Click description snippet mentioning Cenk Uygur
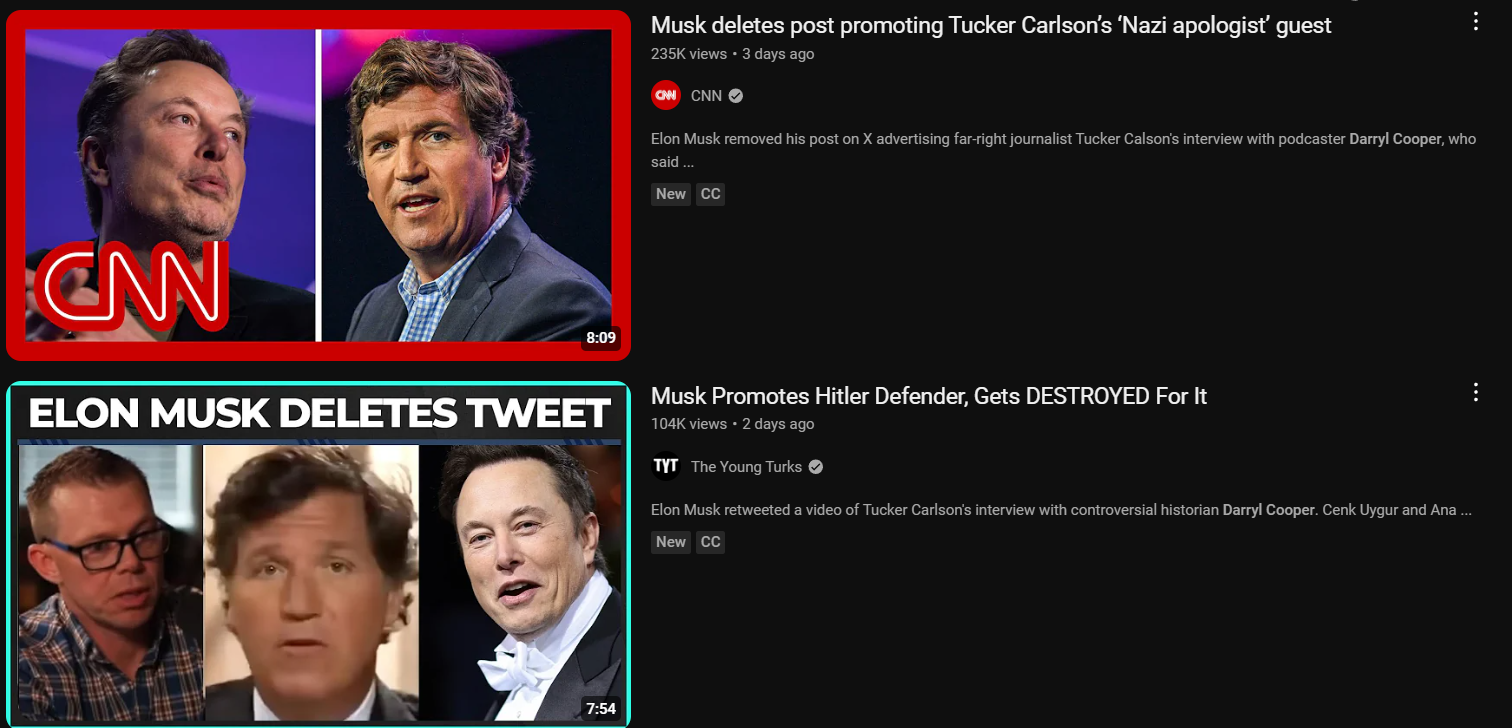The width and height of the screenshot is (1512, 728). pyautogui.click(x=1060, y=510)
